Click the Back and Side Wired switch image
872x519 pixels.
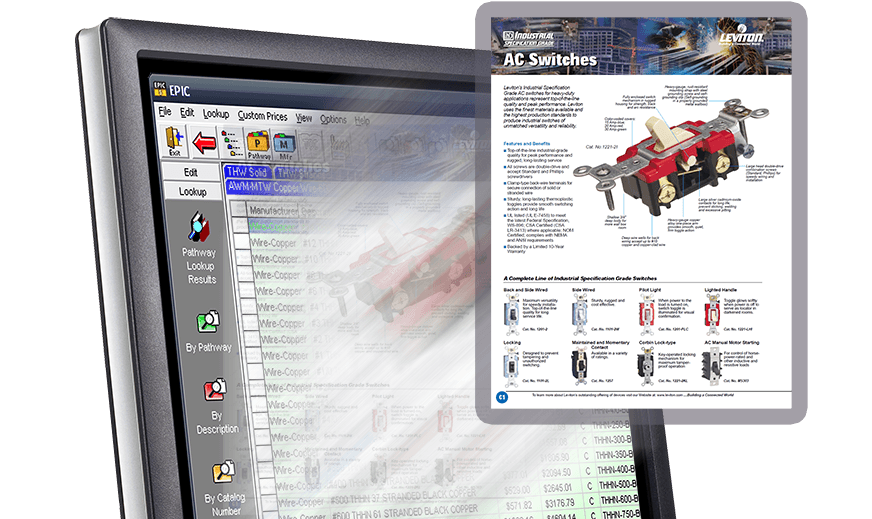pyautogui.click(x=512, y=314)
